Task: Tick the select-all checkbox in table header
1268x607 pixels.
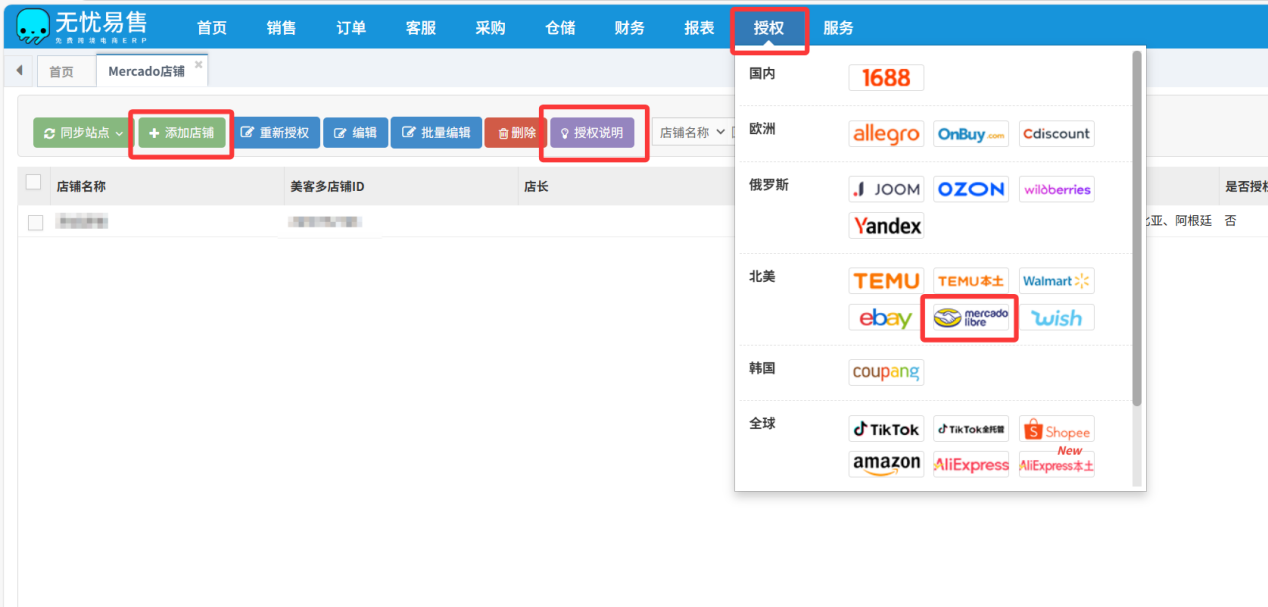Action: click(x=34, y=182)
